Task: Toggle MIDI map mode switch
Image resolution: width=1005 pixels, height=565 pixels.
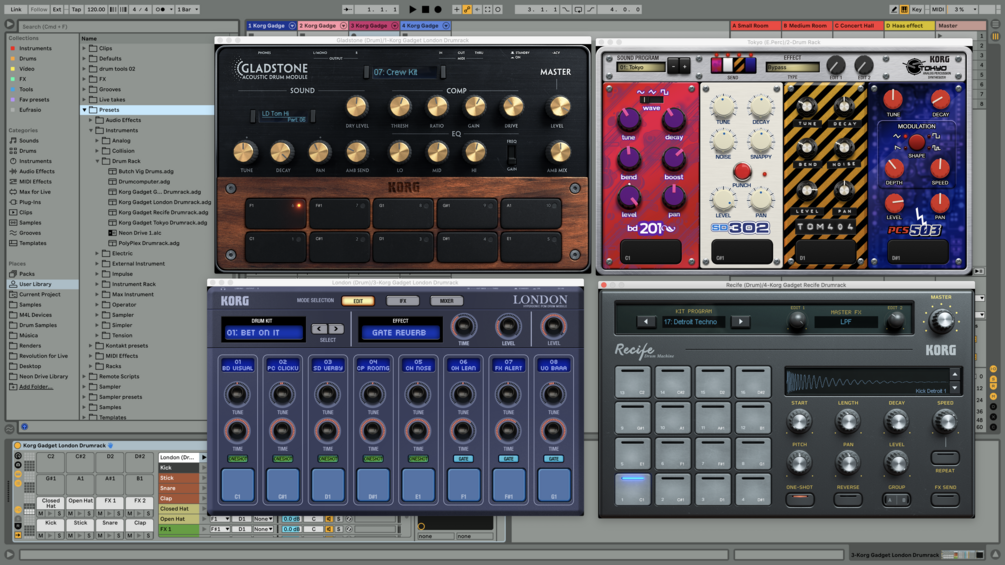Action: 938,9
